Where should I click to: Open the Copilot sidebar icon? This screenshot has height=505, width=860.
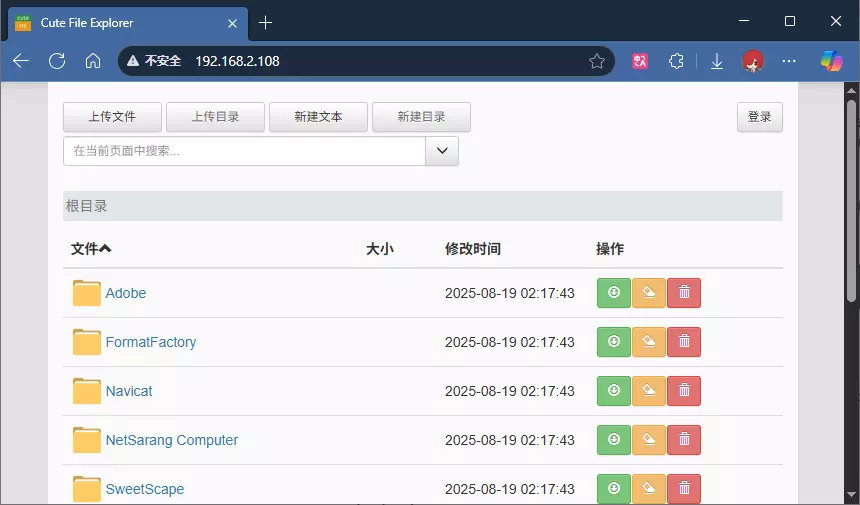pyautogui.click(x=831, y=61)
